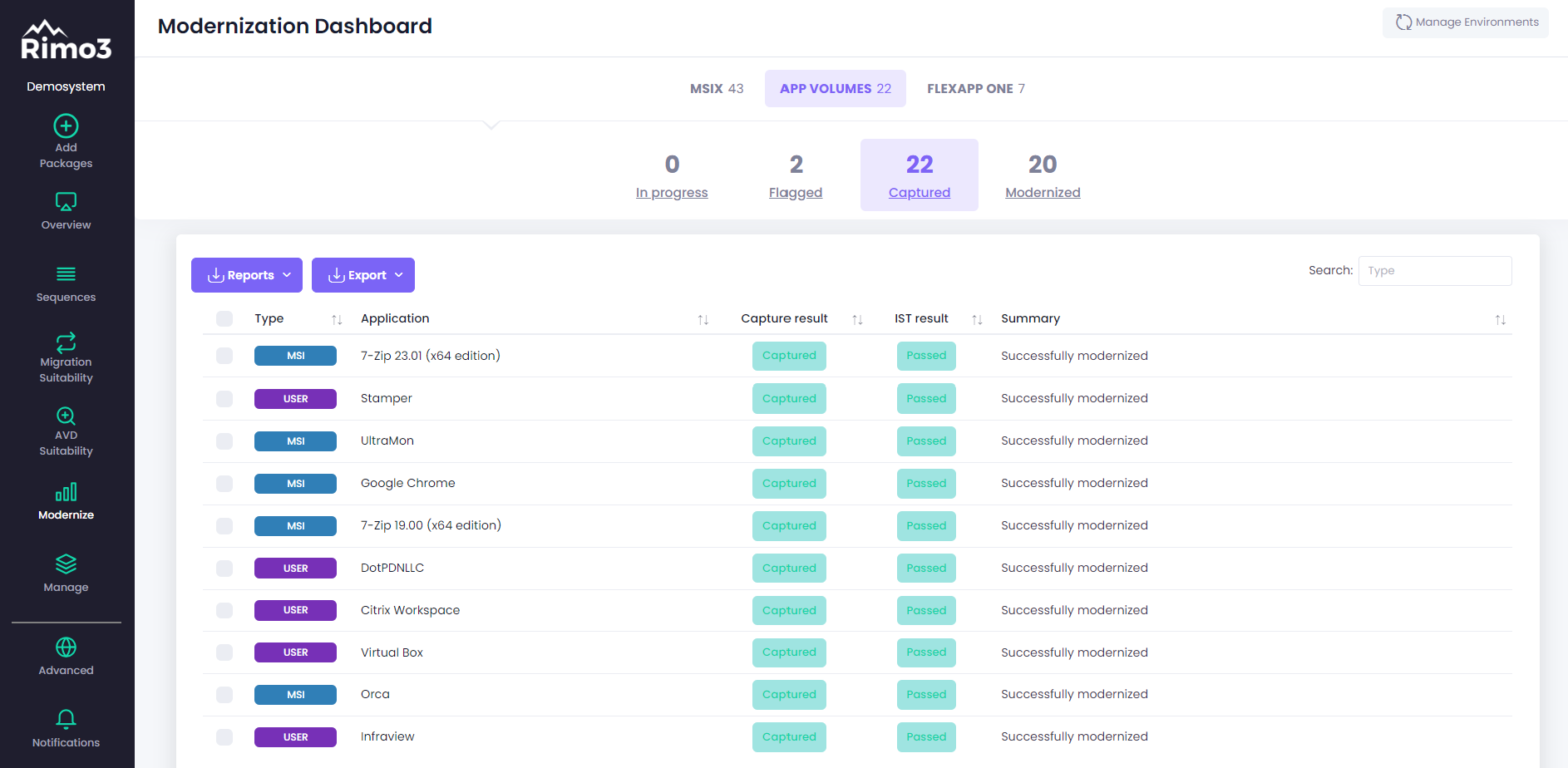1568x768 pixels.
Task: Check the Google Chrome row checkbox
Action: point(224,484)
